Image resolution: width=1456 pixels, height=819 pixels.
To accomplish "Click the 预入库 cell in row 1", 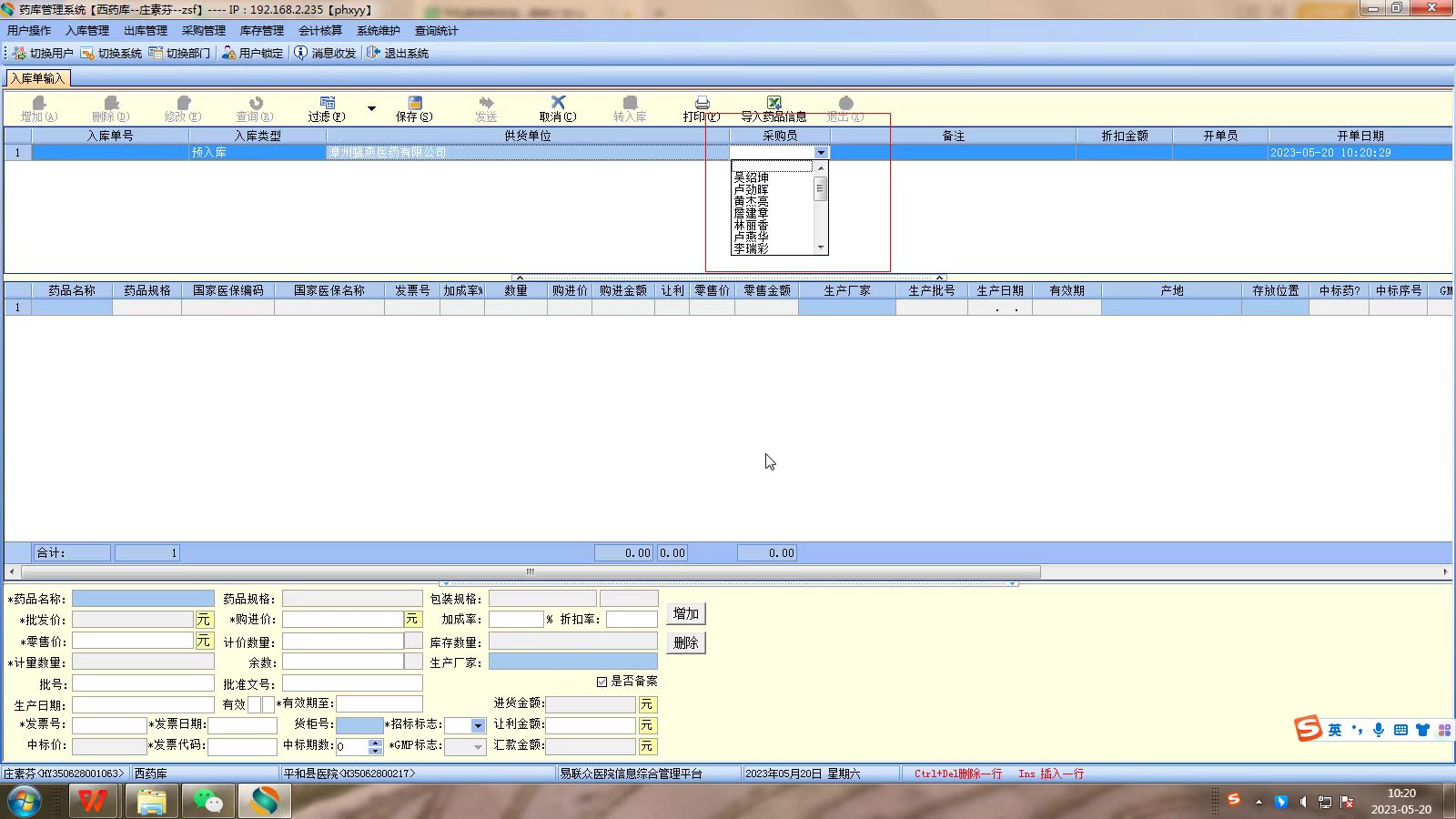I will (258, 153).
